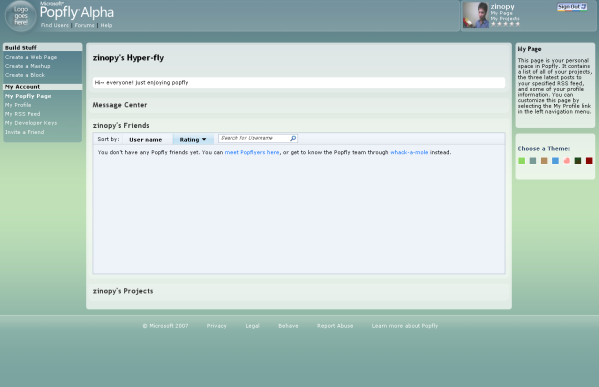The image size is (599, 387).
Task: Click the Sign Out button
Action: (x=571, y=7)
